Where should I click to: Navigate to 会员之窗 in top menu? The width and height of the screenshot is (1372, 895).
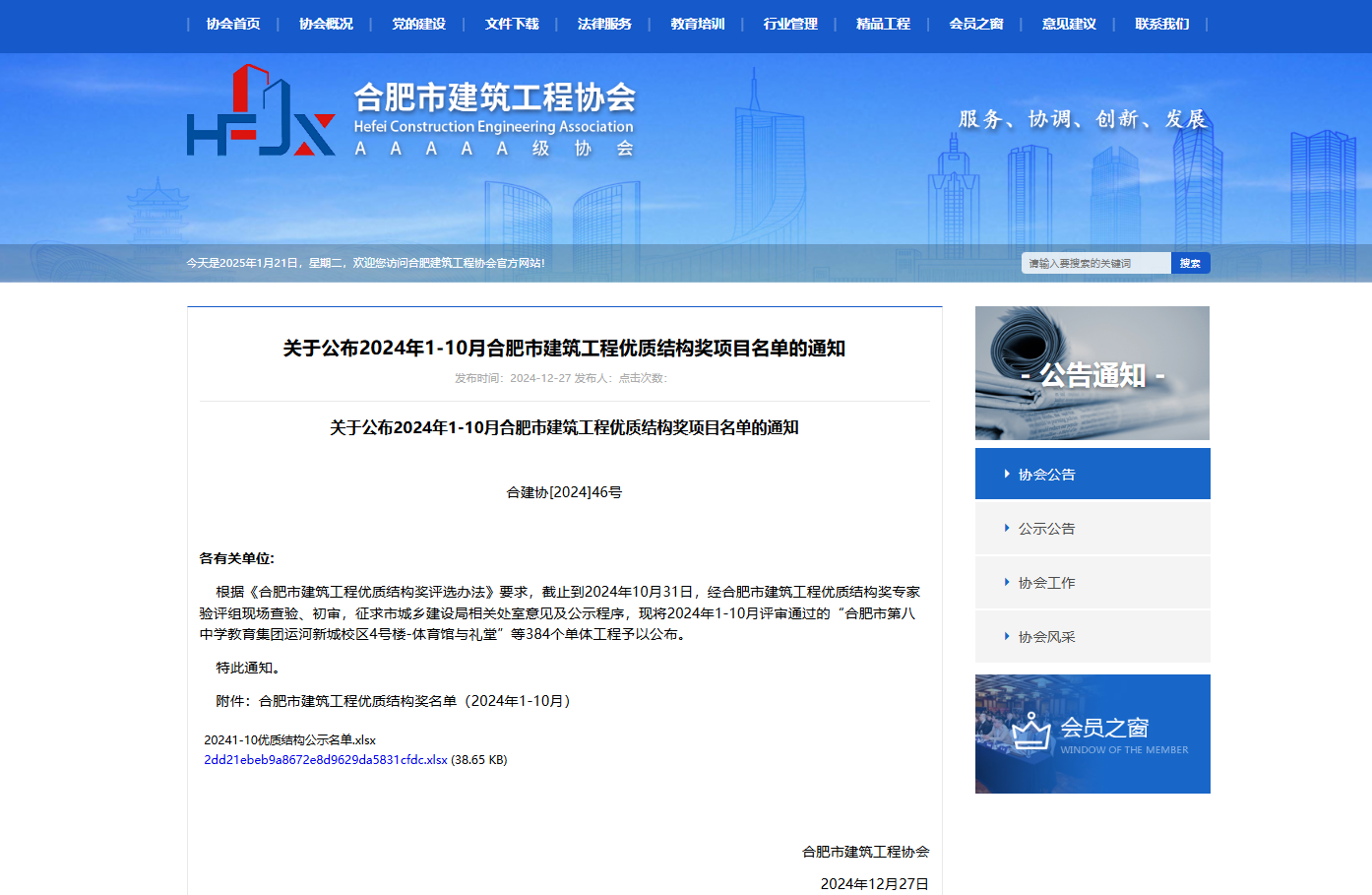[x=975, y=24]
